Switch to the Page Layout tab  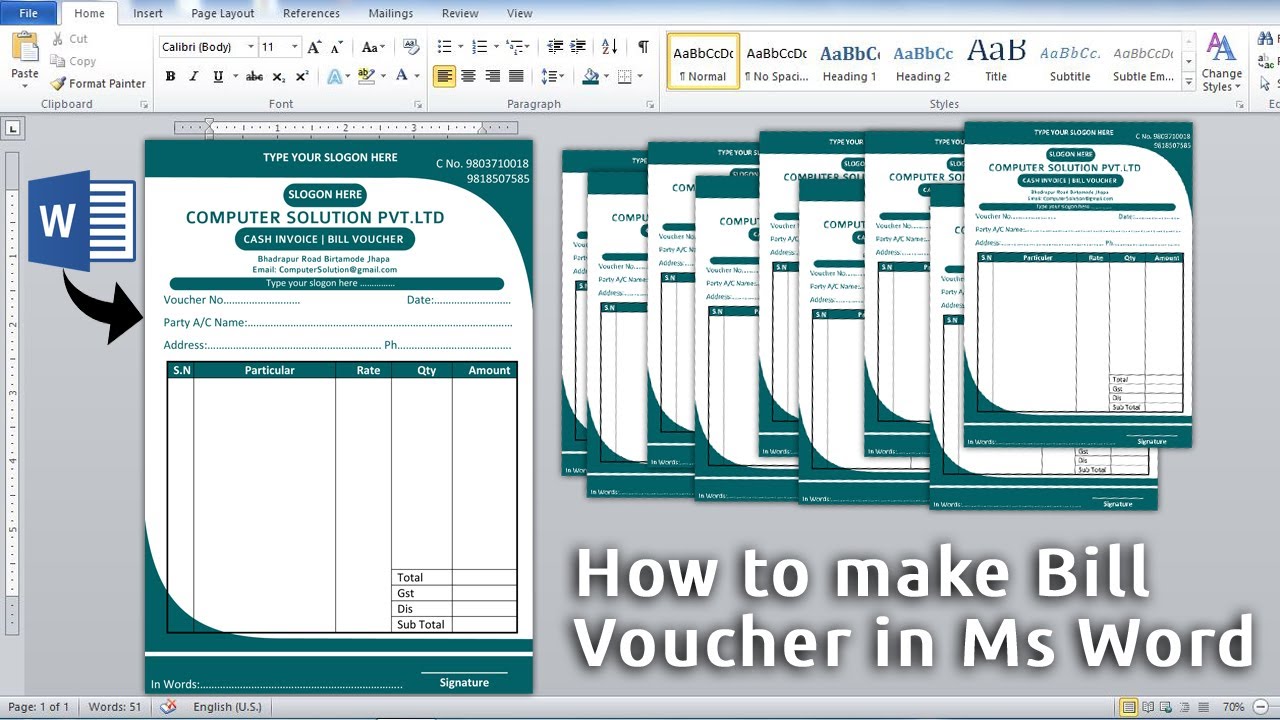(x=223, y=13)
